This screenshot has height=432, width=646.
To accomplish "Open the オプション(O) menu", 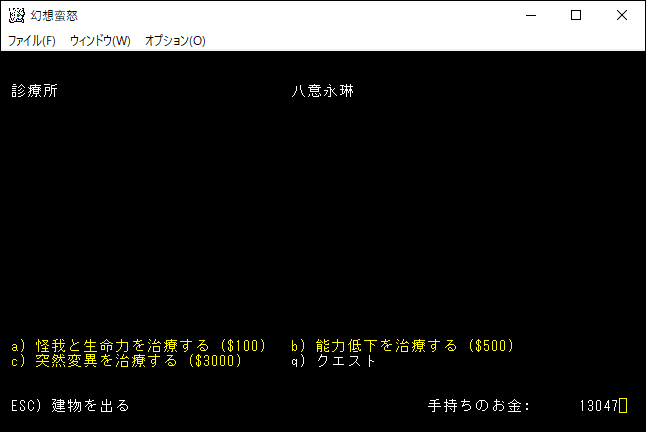I will (x=175, y=41).
